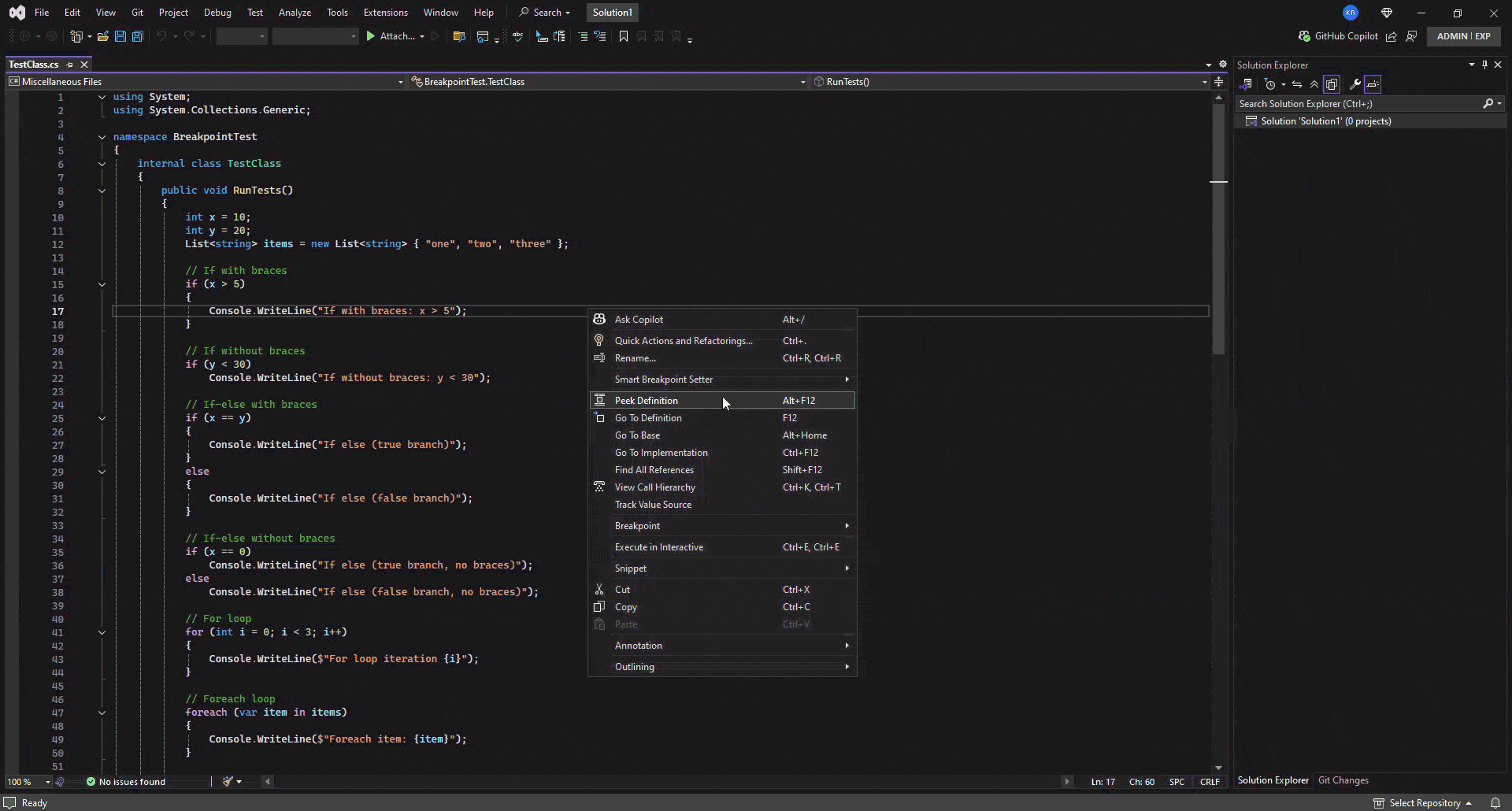Open the Debug menu in menu bar
Viewport: 1512px width, 811px height.
click(217, 13)
